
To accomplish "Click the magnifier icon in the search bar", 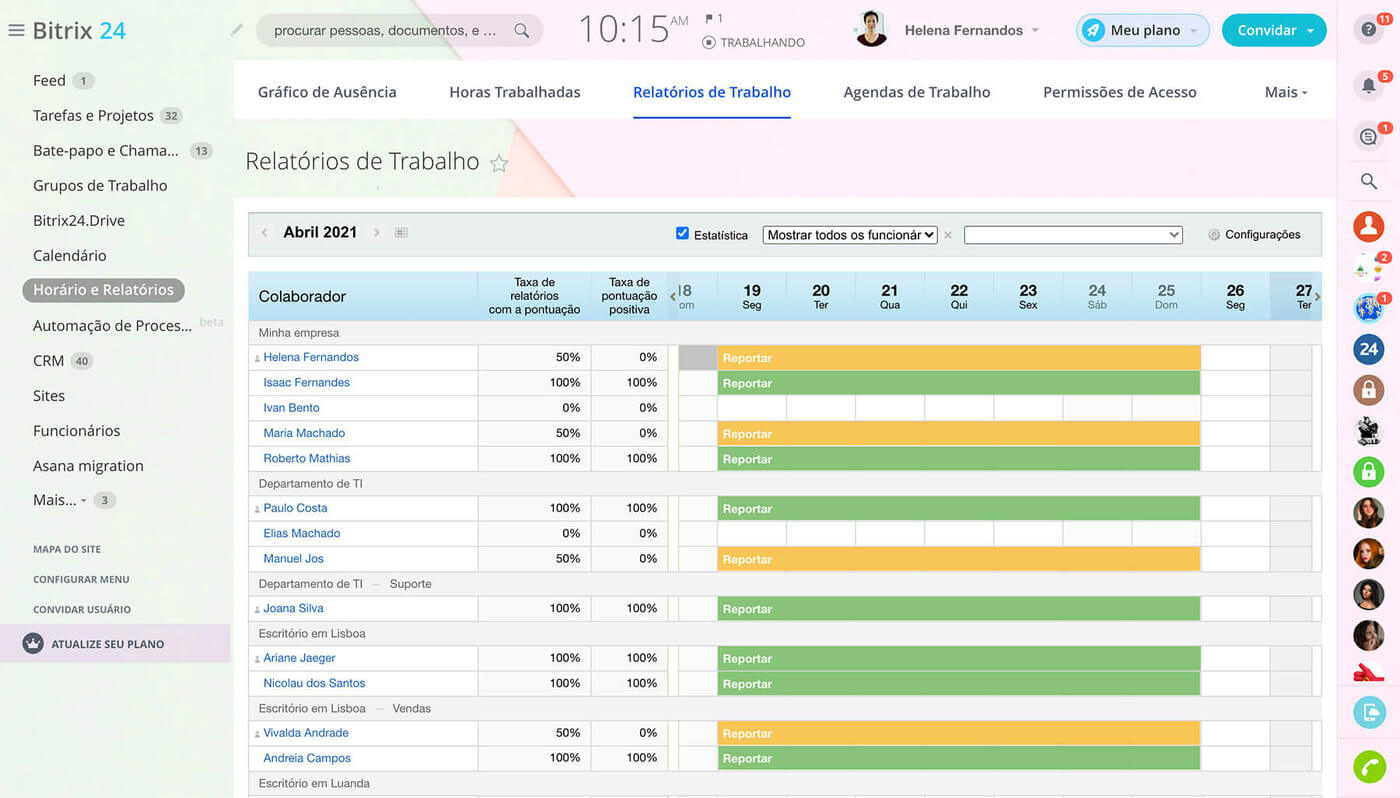I will click(x=521, y=30).
